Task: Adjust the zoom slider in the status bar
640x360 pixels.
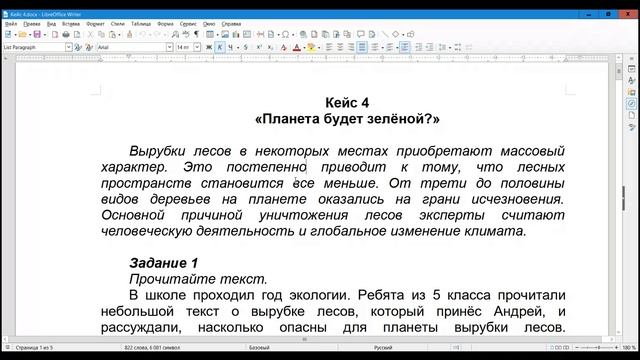Action: pos(598,348)
